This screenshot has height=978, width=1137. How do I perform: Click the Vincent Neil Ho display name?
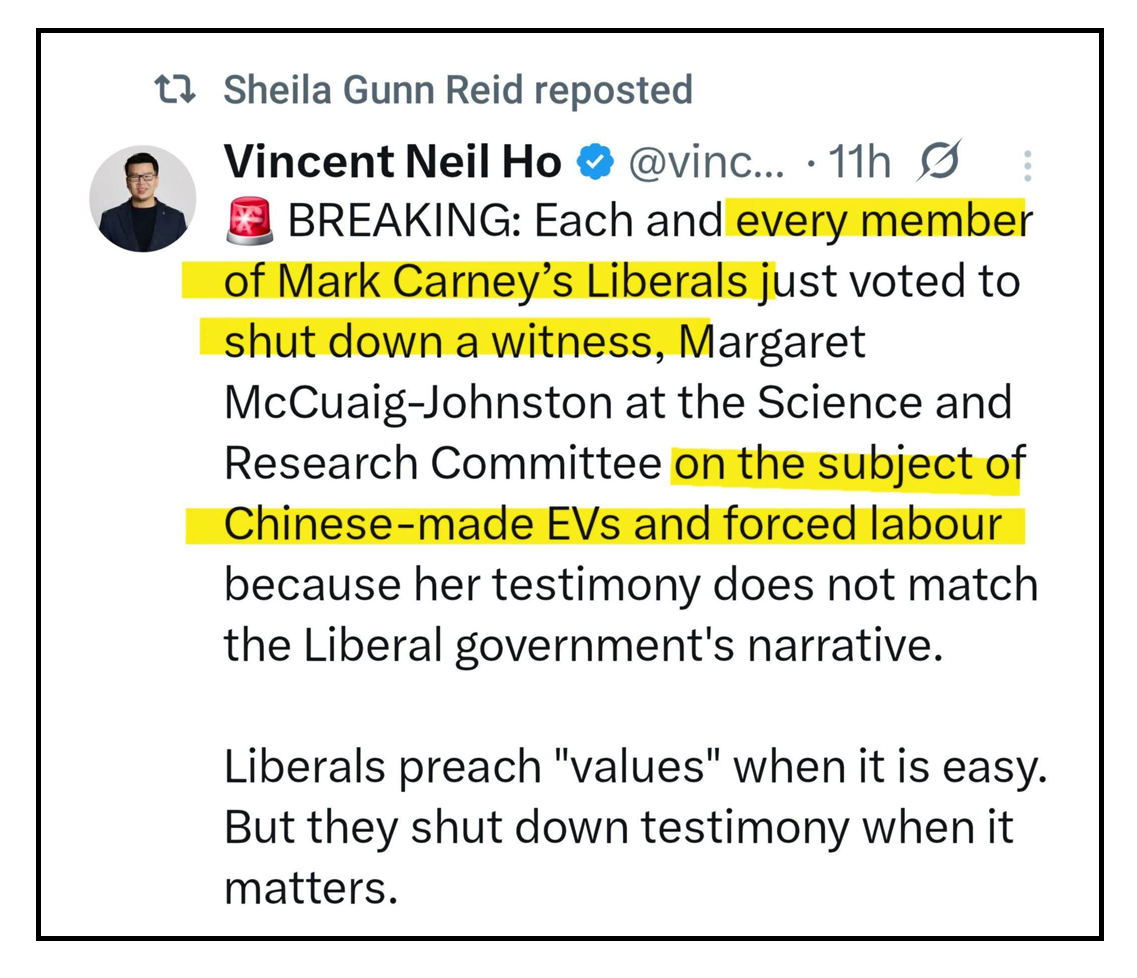[392, 162]
